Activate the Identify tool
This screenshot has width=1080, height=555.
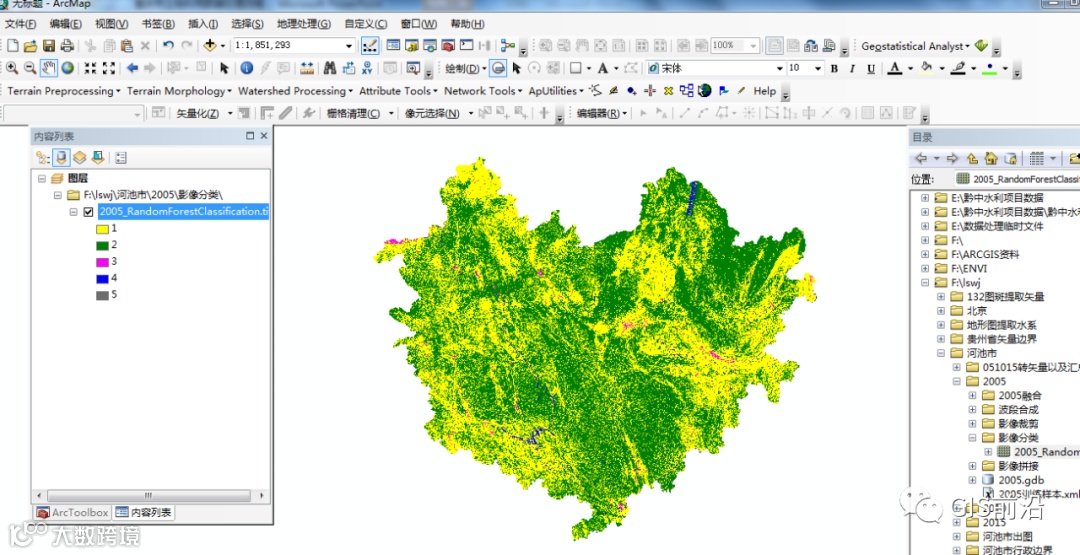(247, 68)
